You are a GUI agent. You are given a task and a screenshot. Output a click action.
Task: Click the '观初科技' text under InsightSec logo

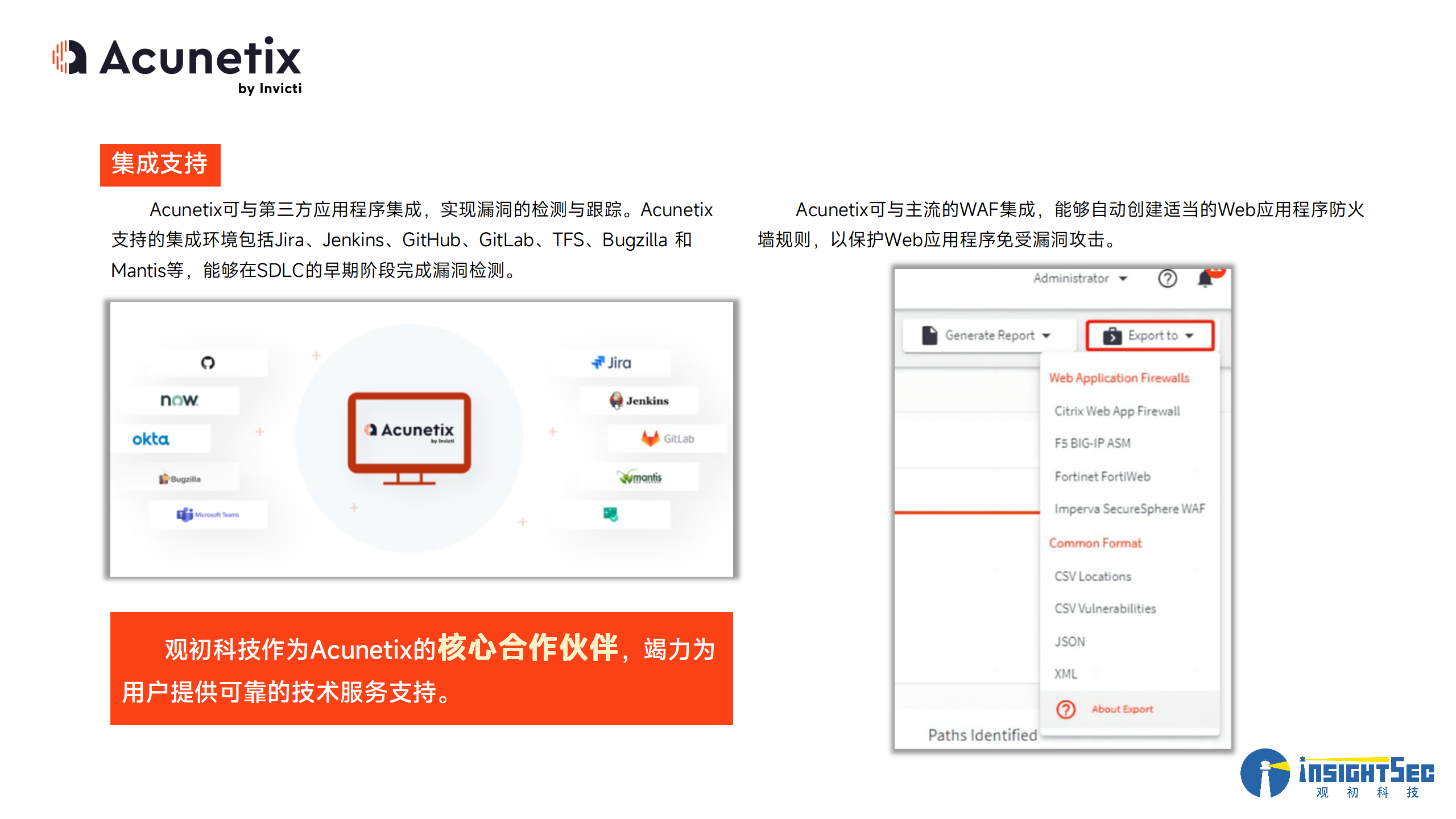click(x=1367, y=792)
